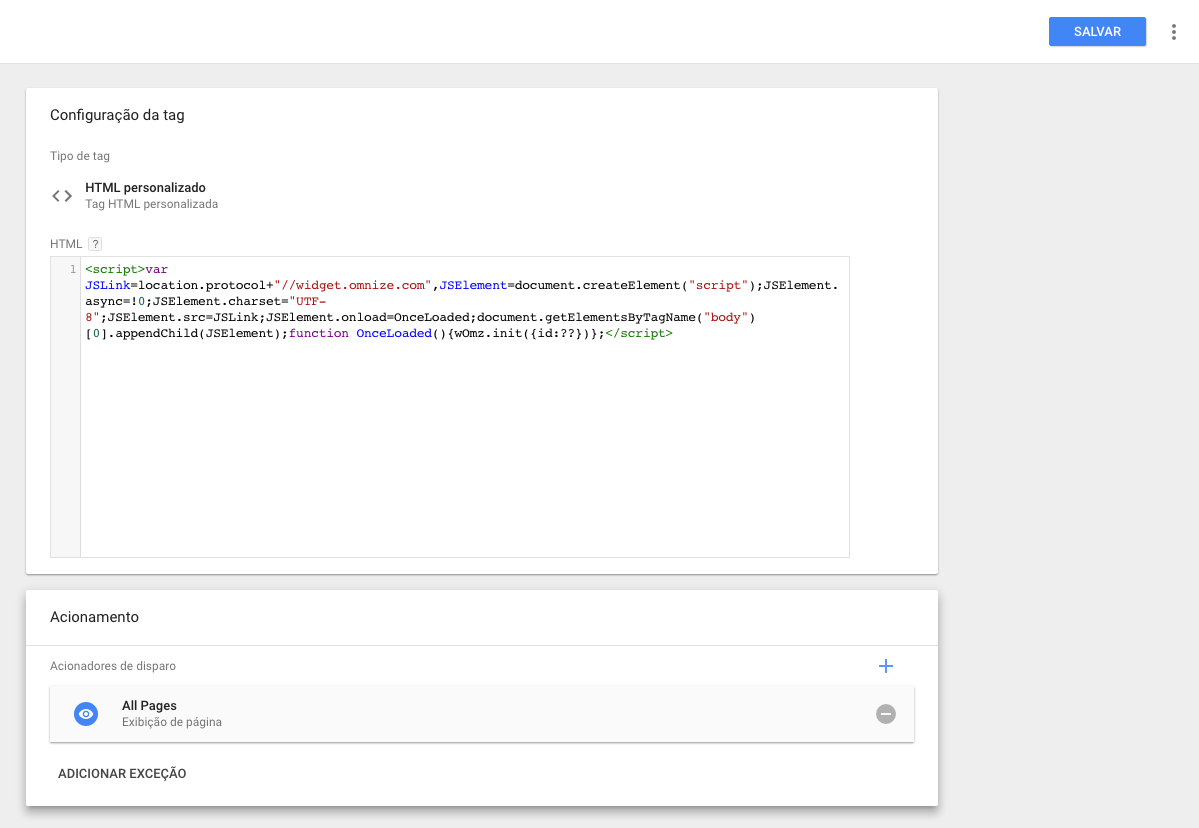Screen dimensions: 1199x828
Task: Click ADICIONAR EXCEÇÃO button
Action: (122, 774)
